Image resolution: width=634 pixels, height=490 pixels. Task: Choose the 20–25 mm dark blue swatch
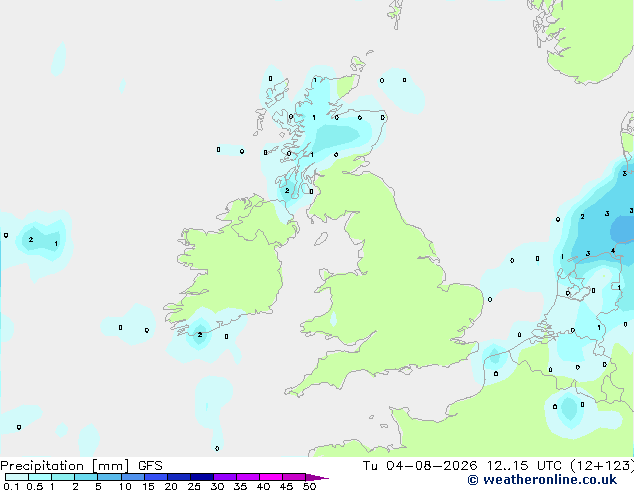(179, 477)
